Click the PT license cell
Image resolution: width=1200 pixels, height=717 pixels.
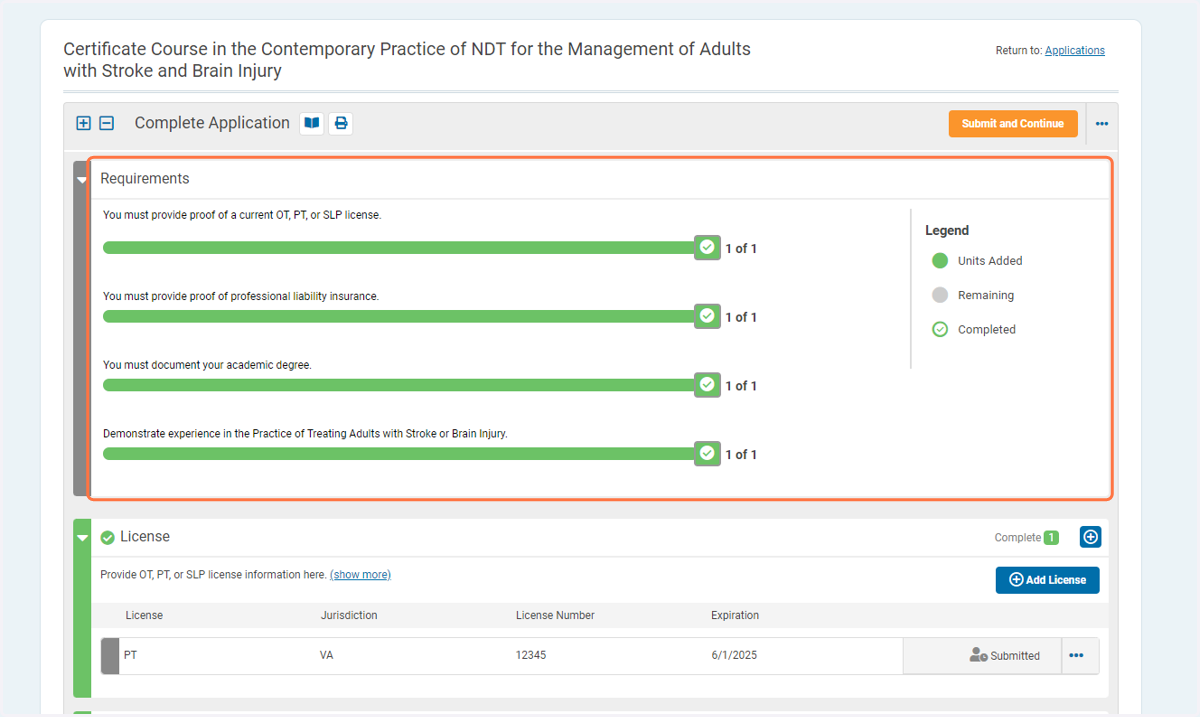pyautogui.click(x=130, y=656)
